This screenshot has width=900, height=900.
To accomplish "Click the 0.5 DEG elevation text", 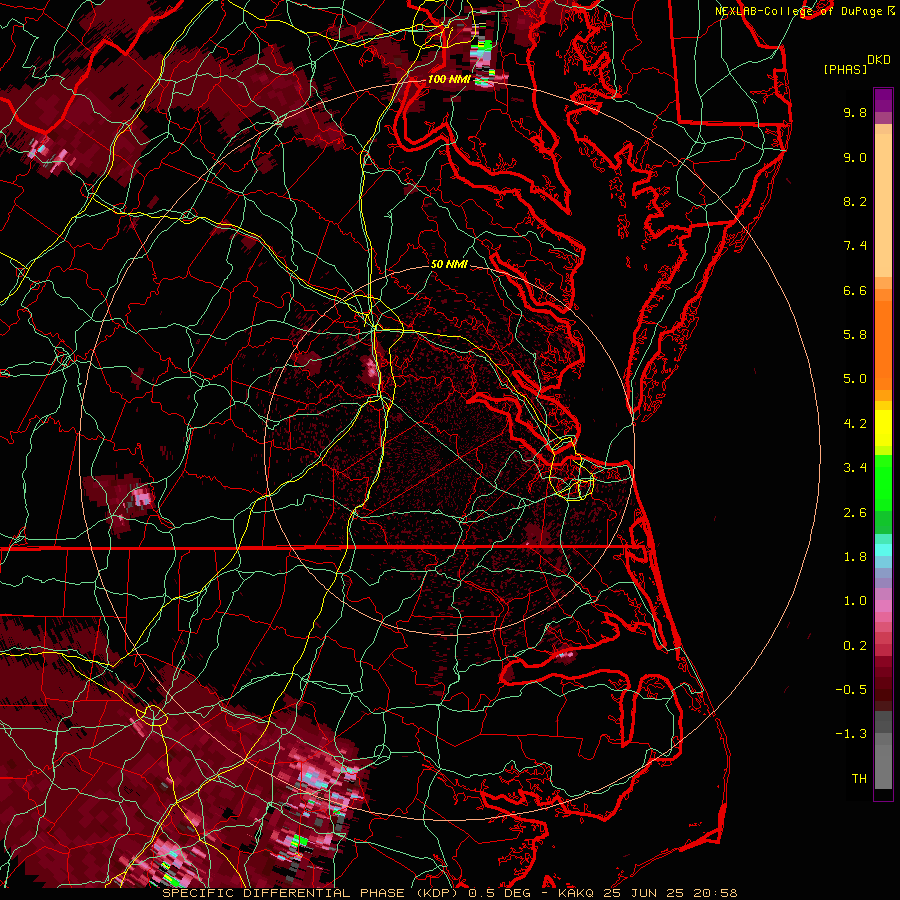I will pos(499,893).
